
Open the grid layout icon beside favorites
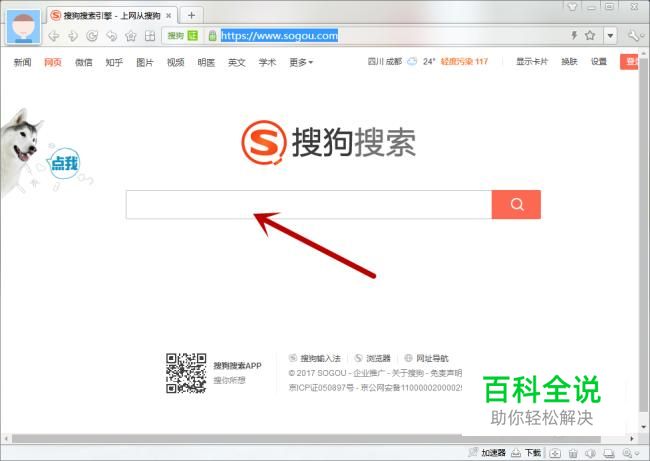point(150,36)
